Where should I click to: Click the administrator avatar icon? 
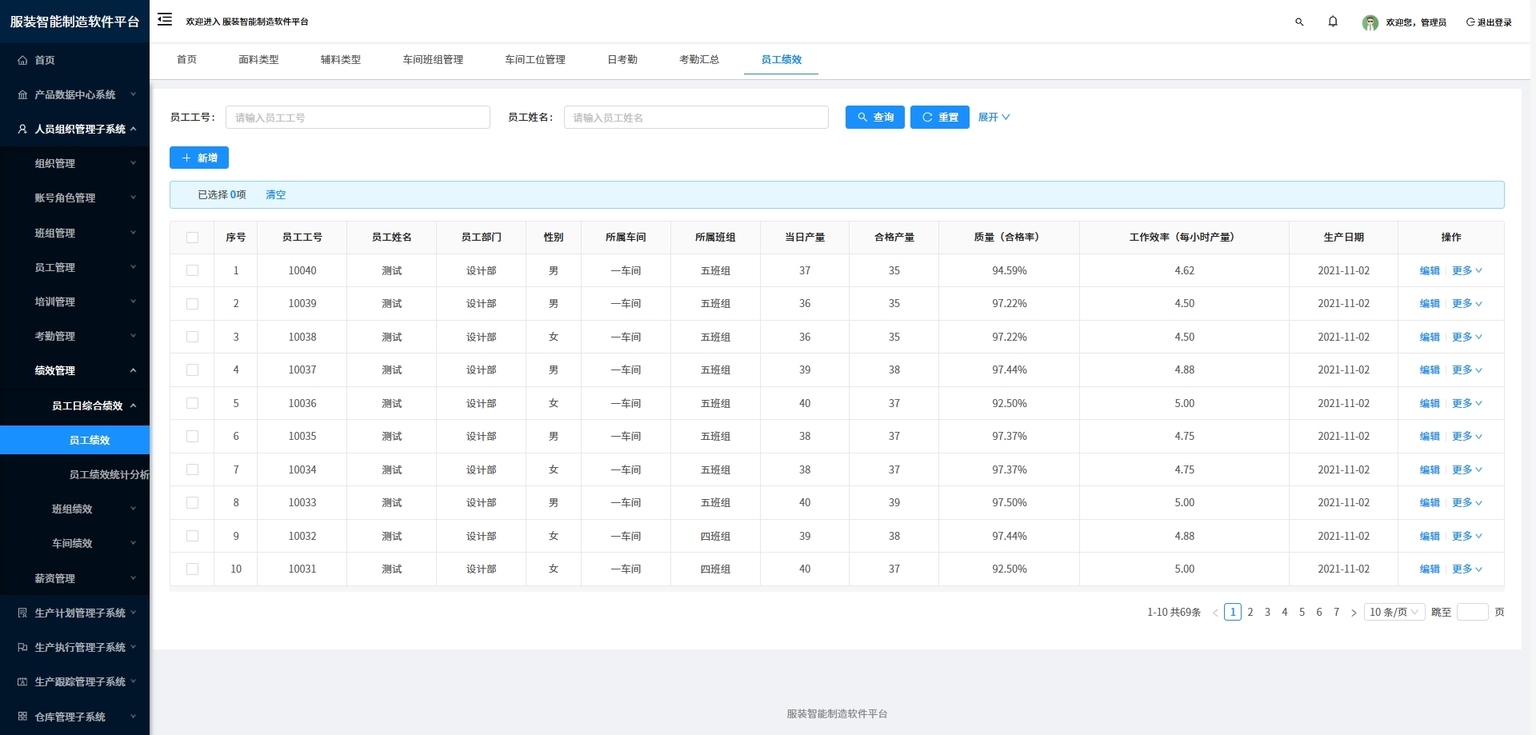pyautogui.click(x=1370, y=22)
